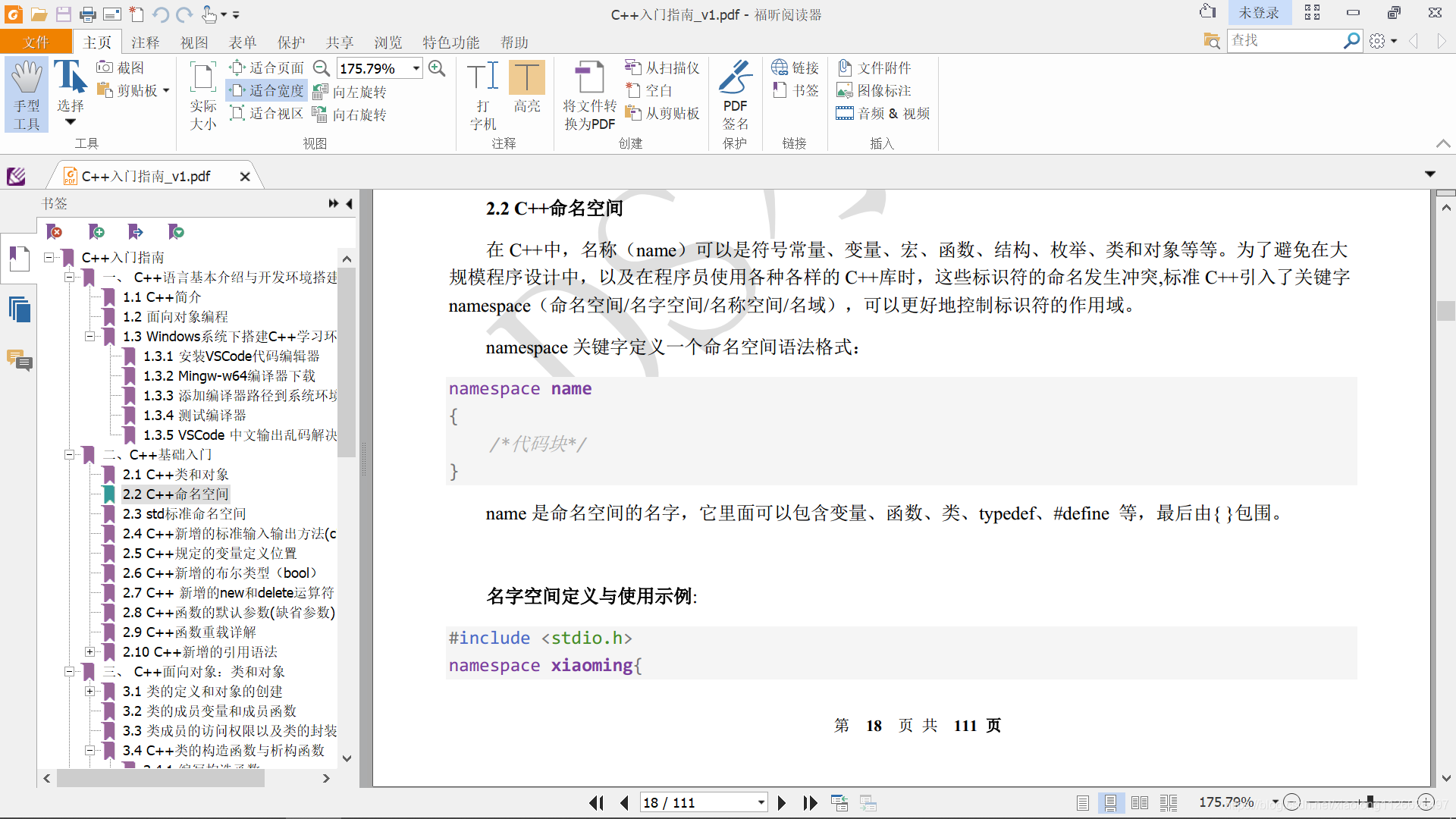Image resolution: width=1456 pixels, height=819 pixels.
Task: Open the Comments panel in sidebar
Action: pyautogui.click(x=20, y=359)
